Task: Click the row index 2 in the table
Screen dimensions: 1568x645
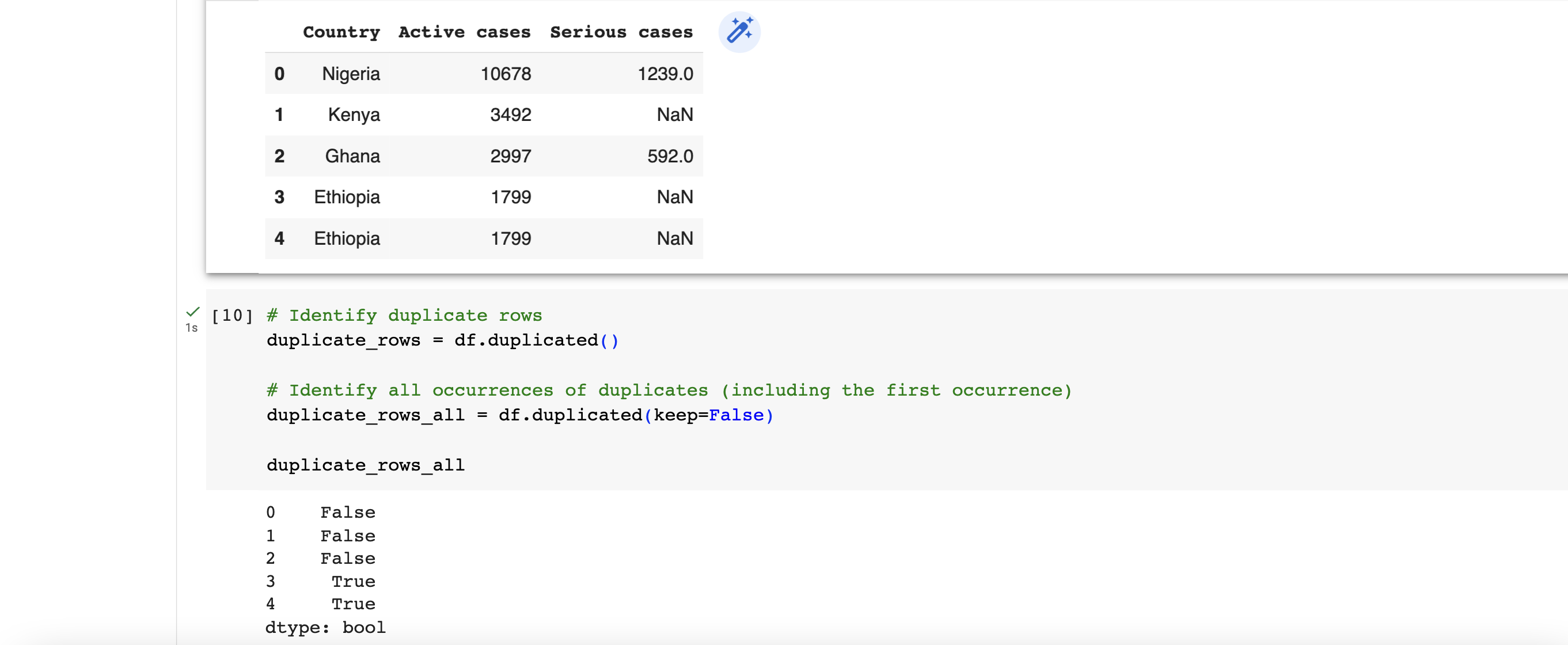Action: point(279,155)
